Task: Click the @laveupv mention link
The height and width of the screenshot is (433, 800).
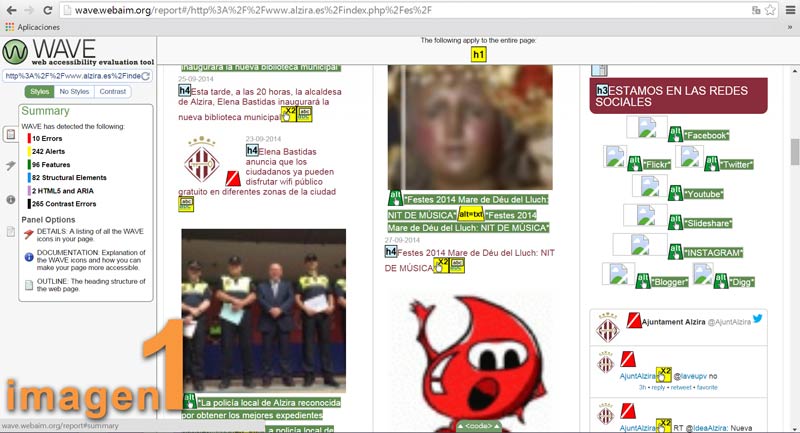Action: [x=690, y=376]
